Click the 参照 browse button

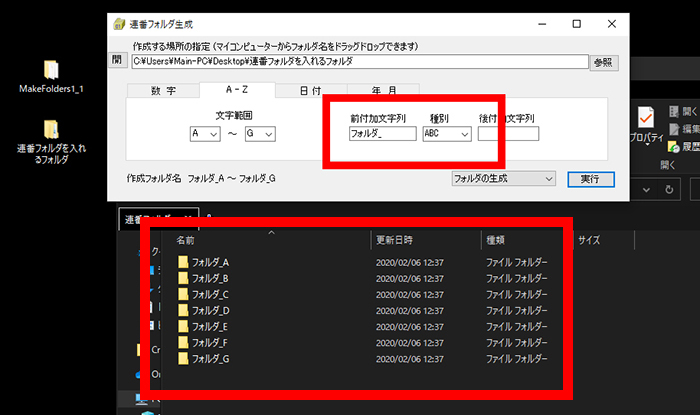point(604,62)
